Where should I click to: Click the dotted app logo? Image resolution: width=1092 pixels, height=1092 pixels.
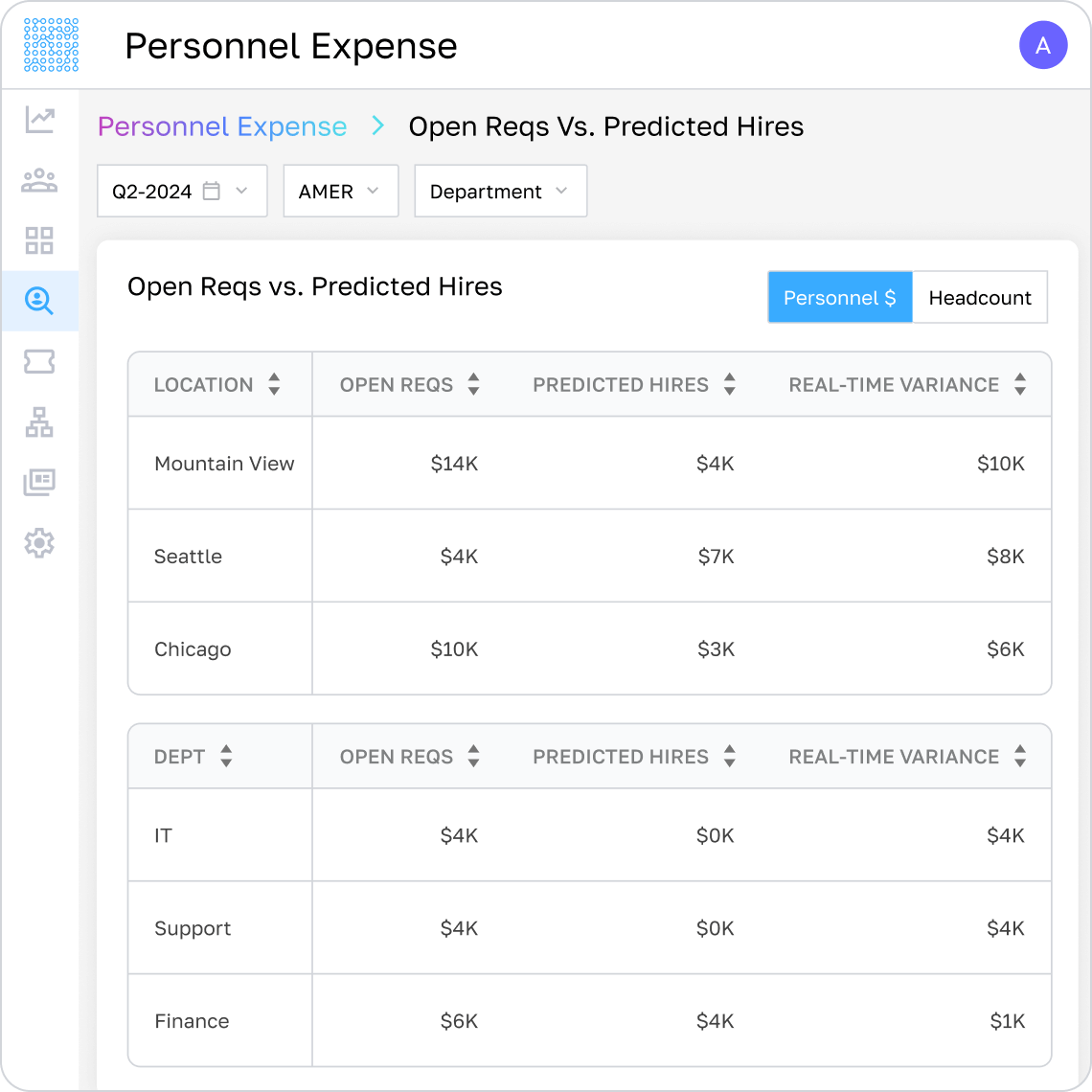[x=51, y=45]
